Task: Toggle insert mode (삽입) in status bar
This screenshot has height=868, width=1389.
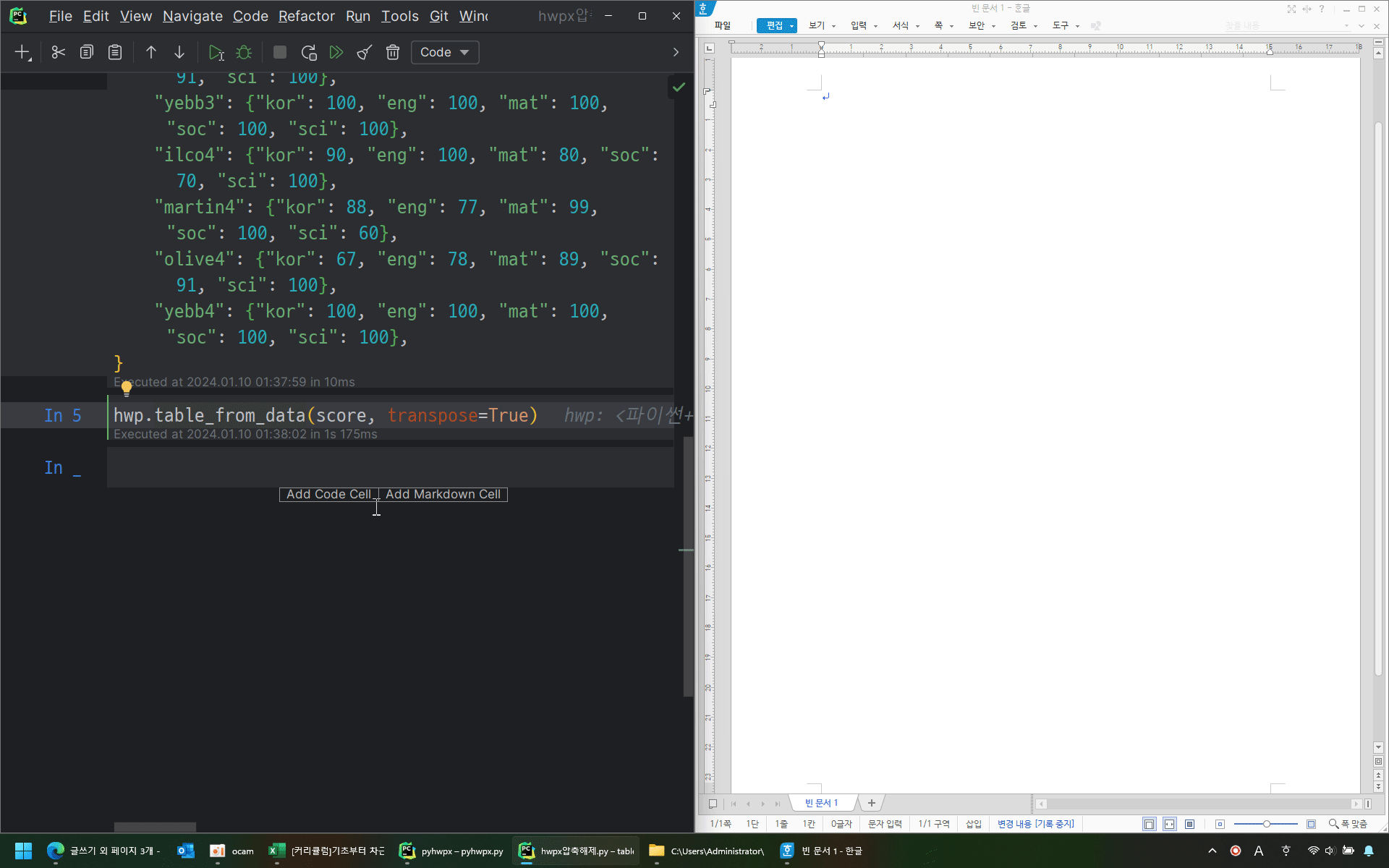Action: [974, 824]
